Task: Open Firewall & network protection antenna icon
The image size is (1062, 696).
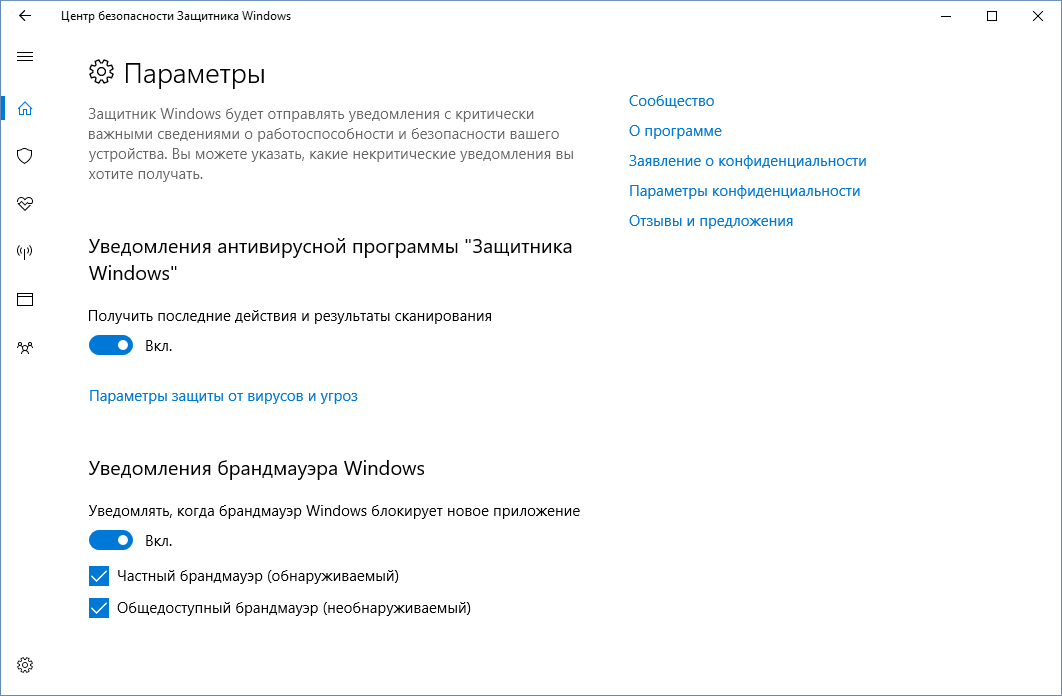Action: click(x=25, y=252)
